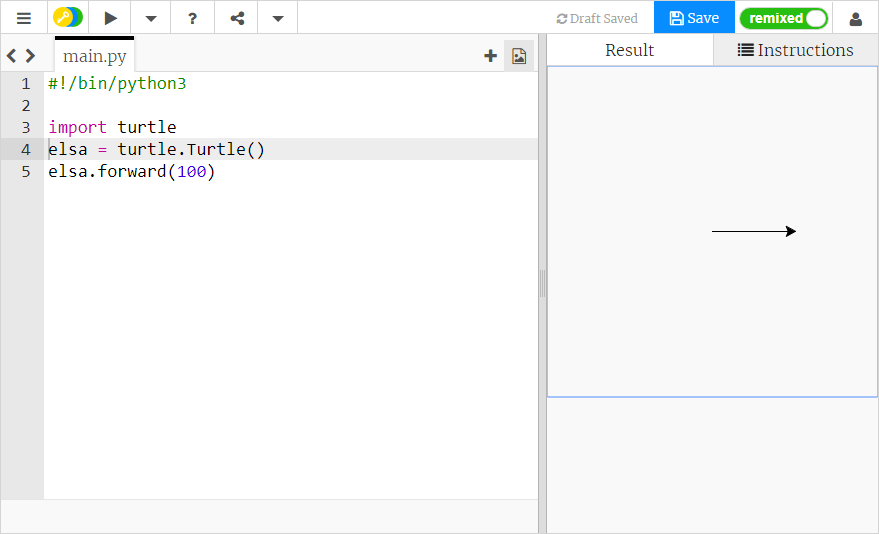Open the question mark help icon

(192, 18)
